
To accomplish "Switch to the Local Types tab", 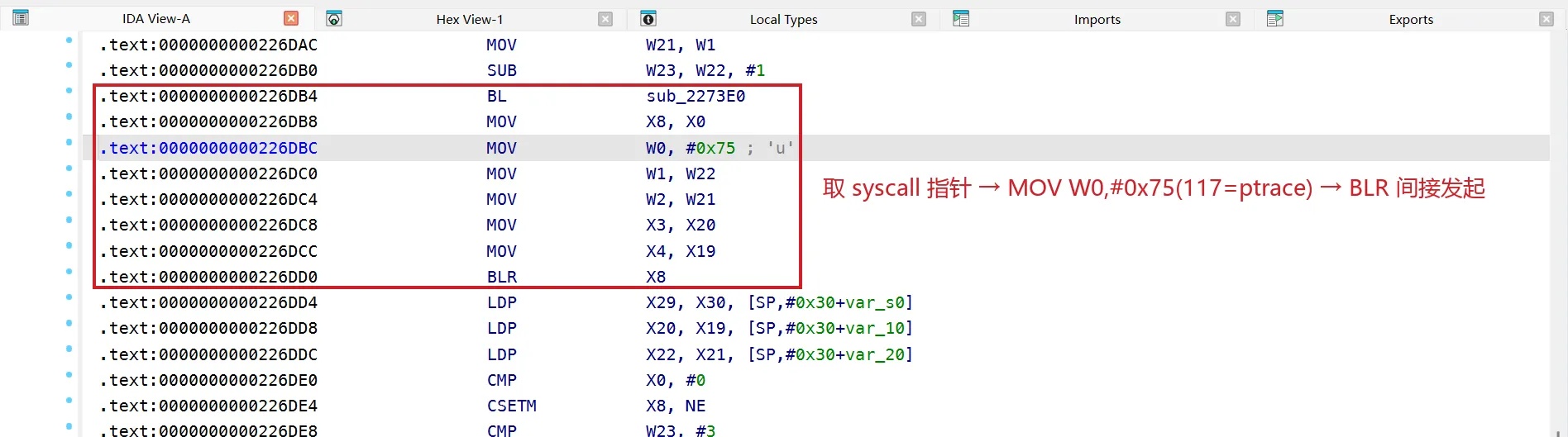I will (783, 19).
